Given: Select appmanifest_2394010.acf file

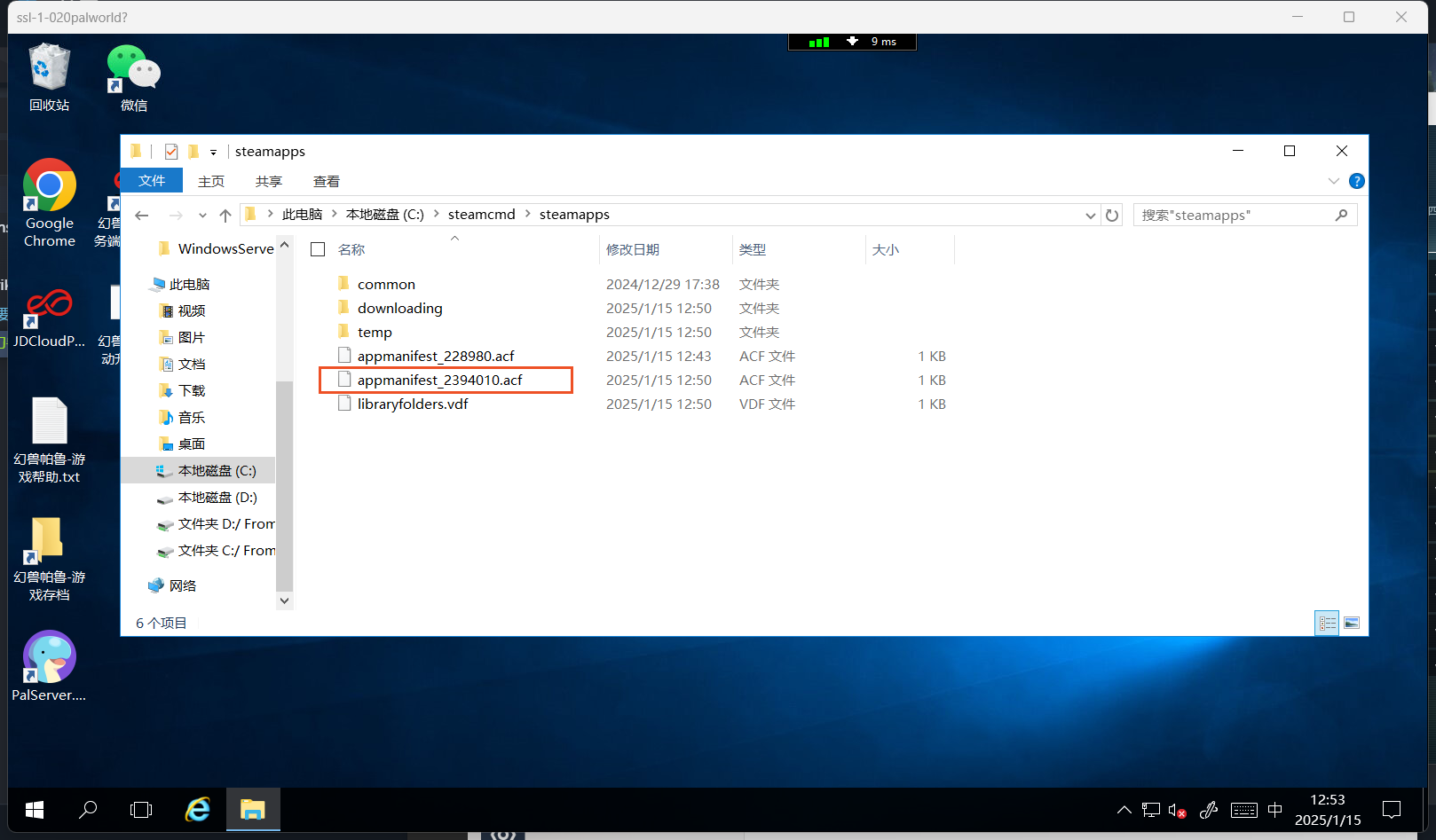Looking at the screenshot, I should click(x=440, y=380).
